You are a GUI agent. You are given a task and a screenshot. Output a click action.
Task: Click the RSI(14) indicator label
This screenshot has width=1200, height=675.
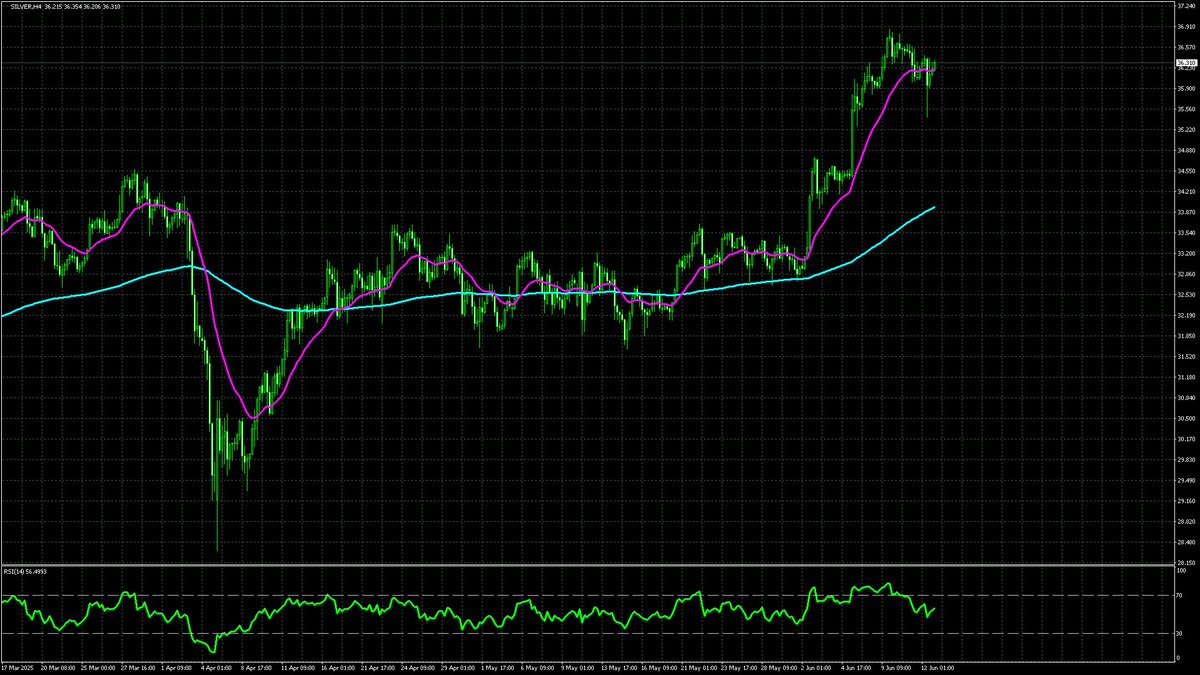(12, 571)
